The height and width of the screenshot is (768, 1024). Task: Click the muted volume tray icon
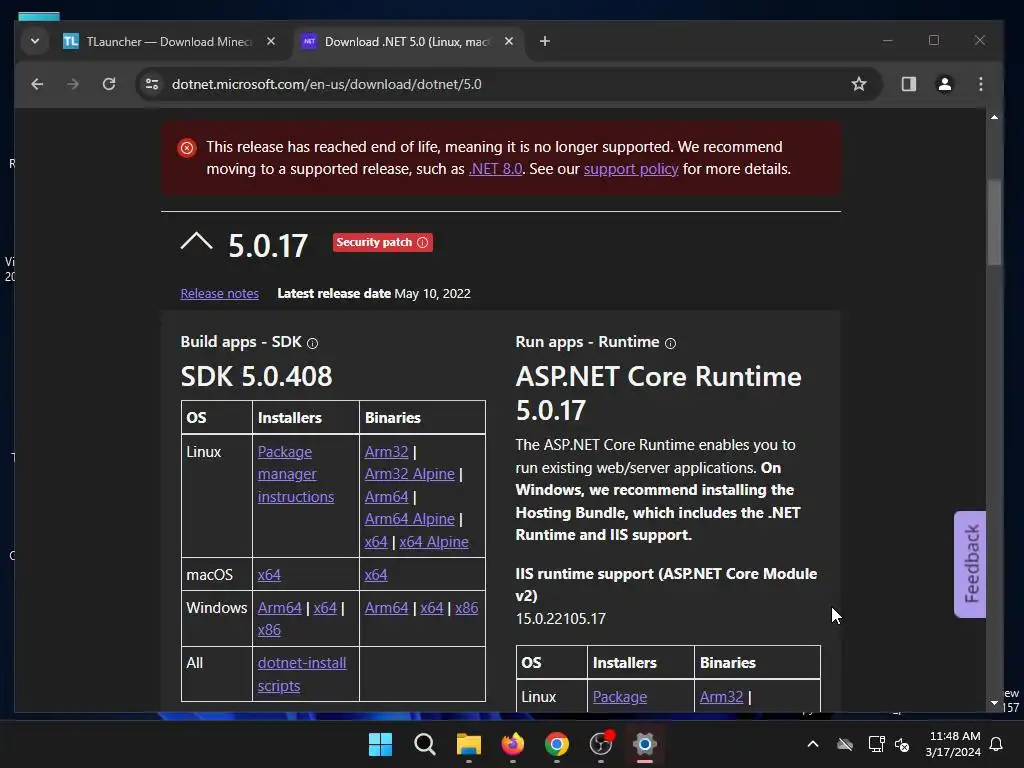click(903, 744)
